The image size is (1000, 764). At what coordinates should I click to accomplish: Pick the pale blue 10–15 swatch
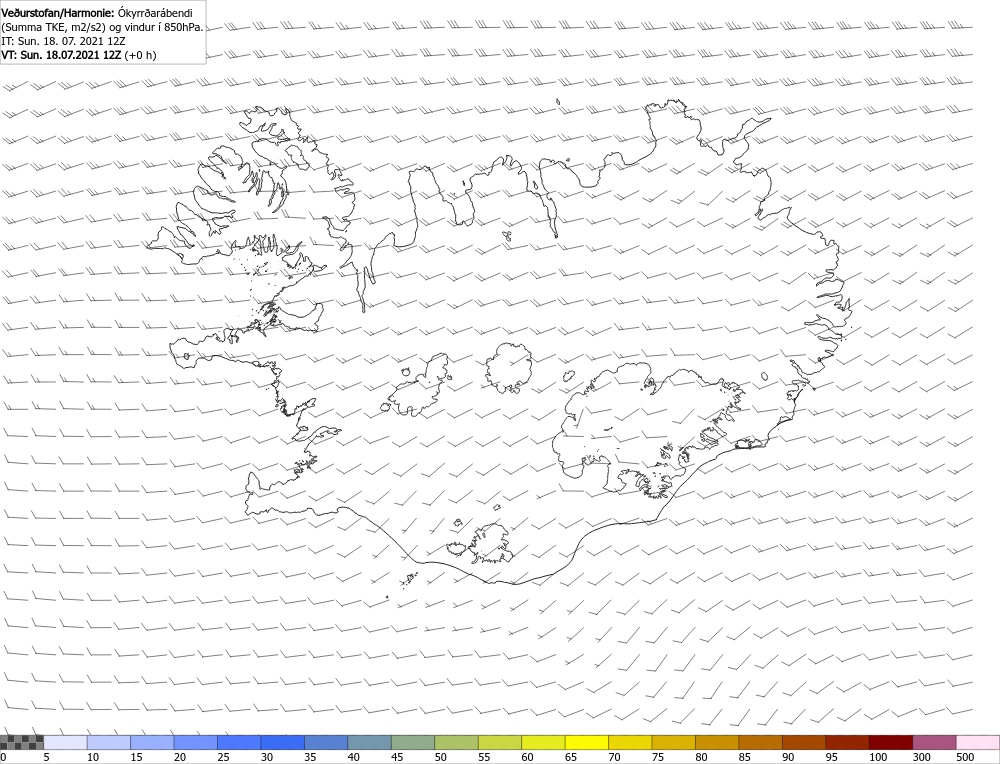coord(108,742)
